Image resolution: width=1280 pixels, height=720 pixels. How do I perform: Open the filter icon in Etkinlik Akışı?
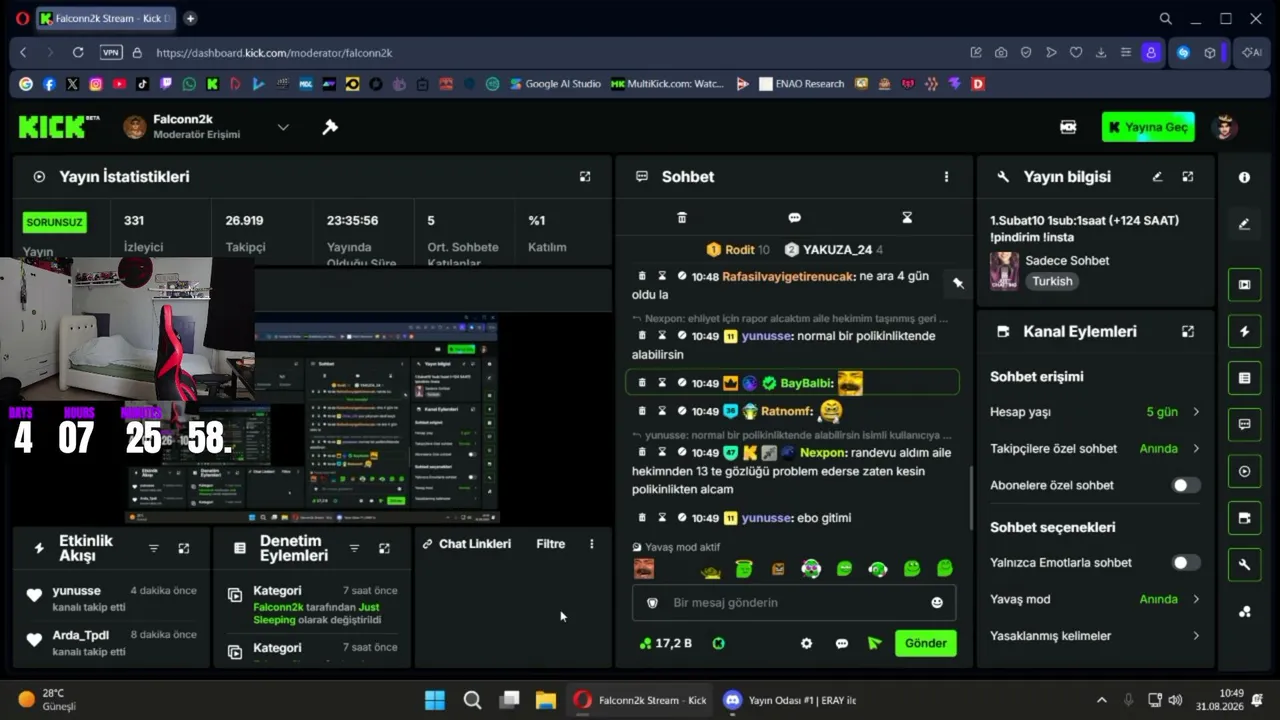(x=154, y=548)
